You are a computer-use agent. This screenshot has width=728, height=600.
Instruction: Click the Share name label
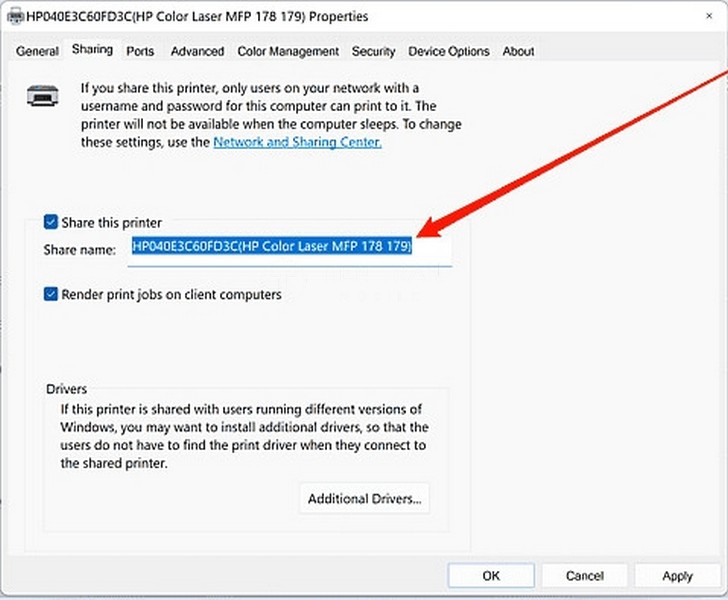click(x=80, y=248)
